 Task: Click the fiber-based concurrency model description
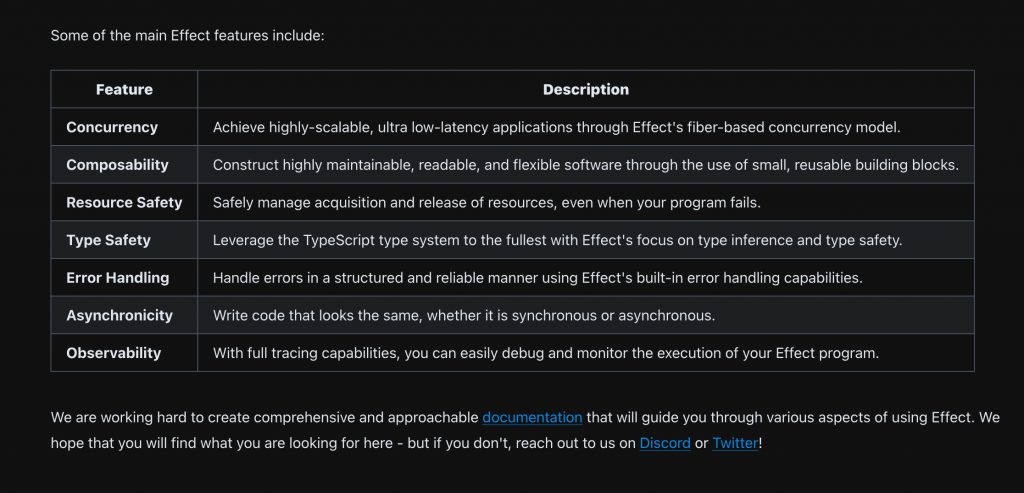[557, 127]
